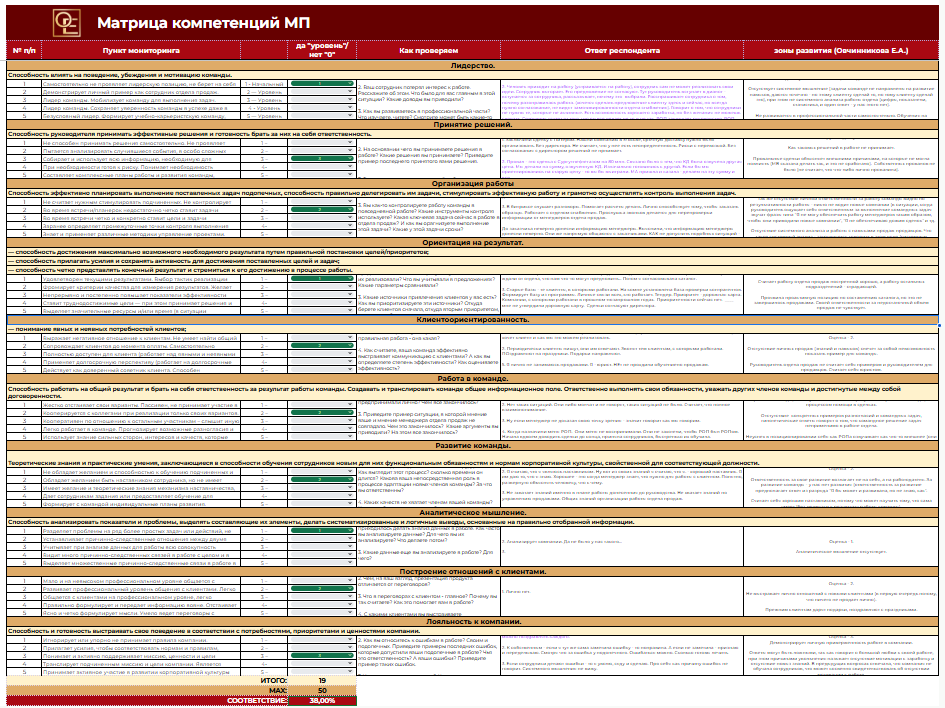Select the "Ответ респондента" column header
945x708 pixels.
(x=621, y=50)
